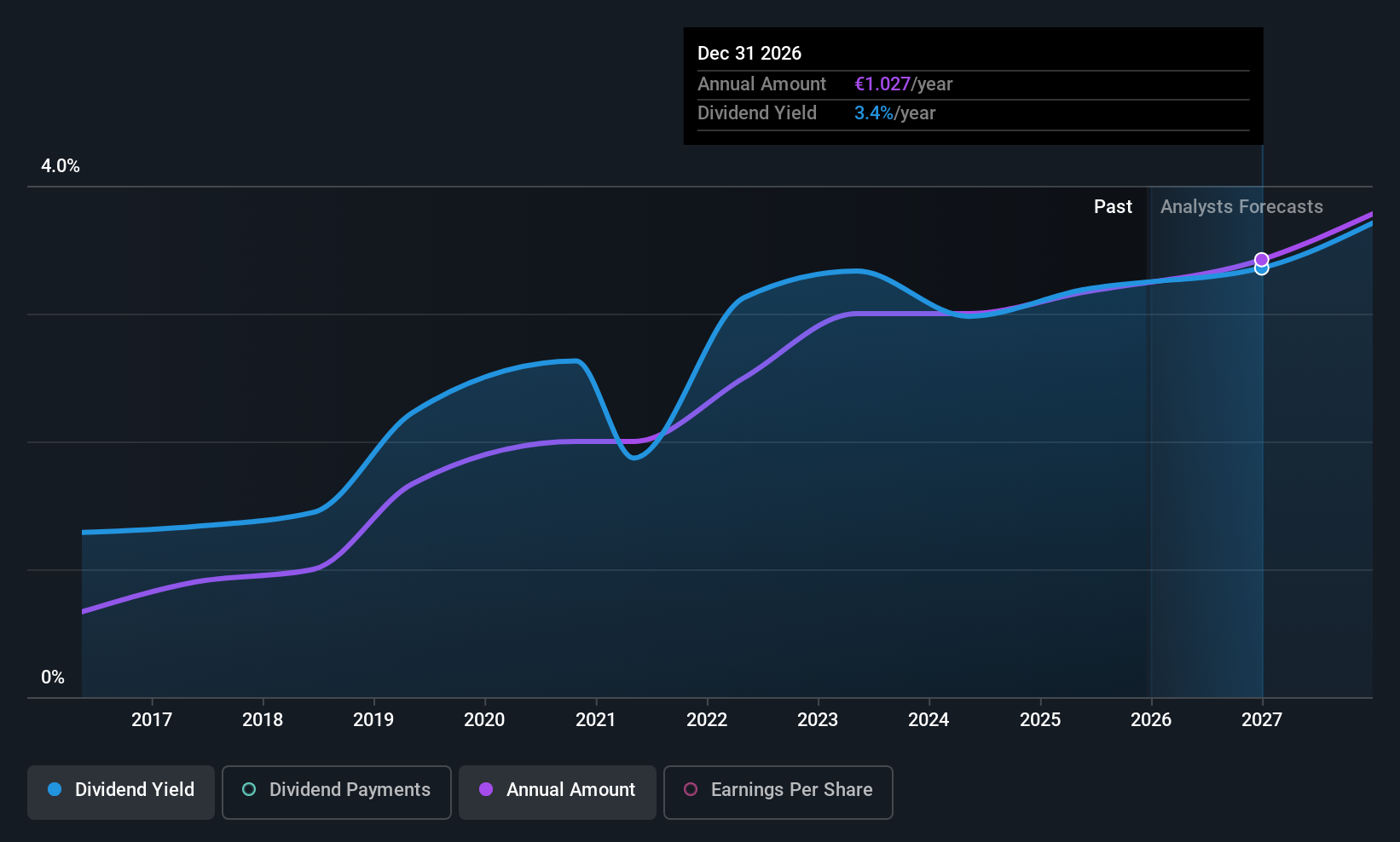1400x842 pixels.
Task: Click the 2021 position on the timeline axis
Action: coord(595,719)
